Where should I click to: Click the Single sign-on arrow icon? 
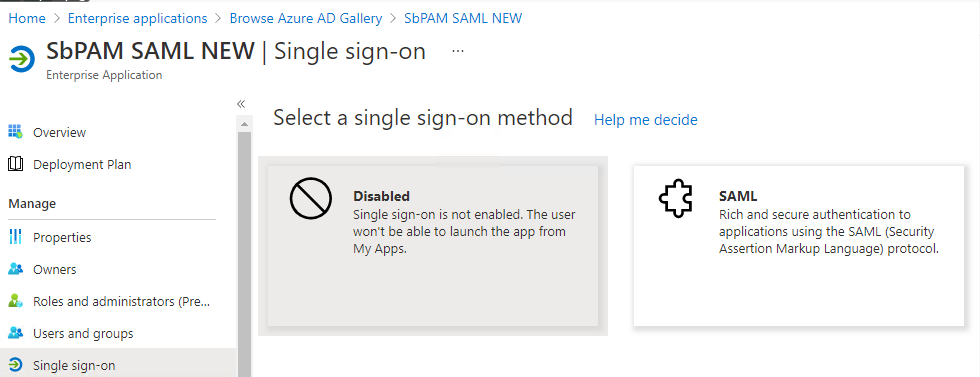point(15,365)
